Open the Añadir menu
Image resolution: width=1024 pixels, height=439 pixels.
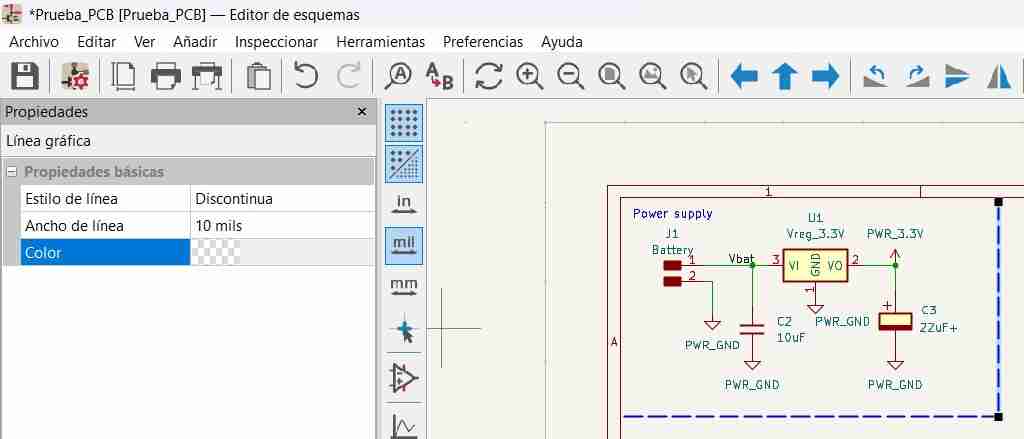point(195,42)
